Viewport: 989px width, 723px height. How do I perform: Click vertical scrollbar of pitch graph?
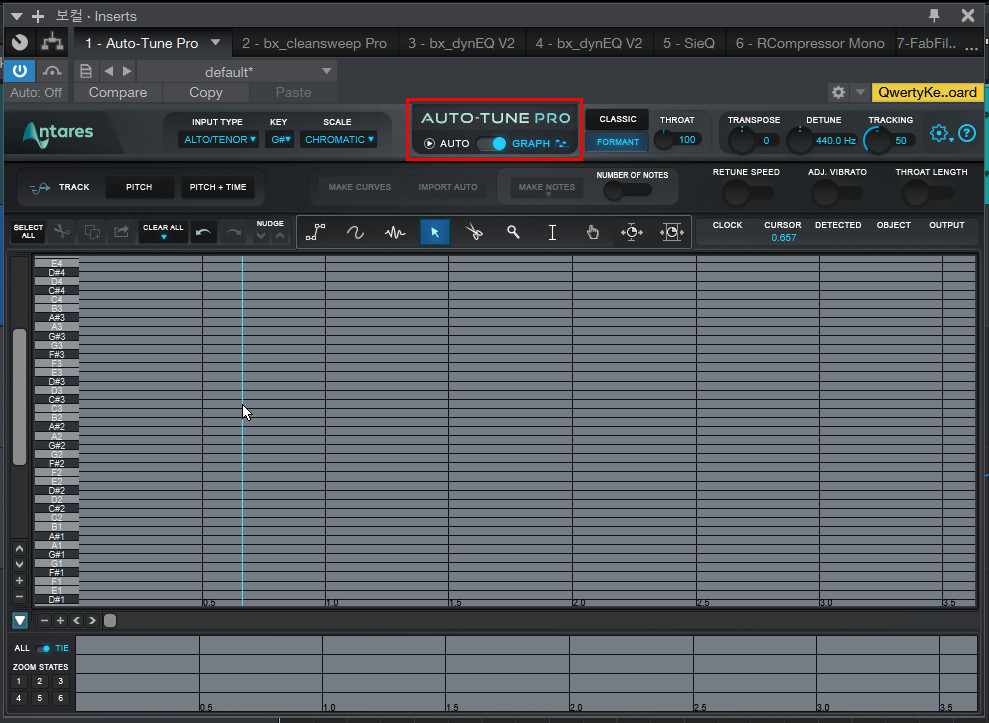[20, 396]
